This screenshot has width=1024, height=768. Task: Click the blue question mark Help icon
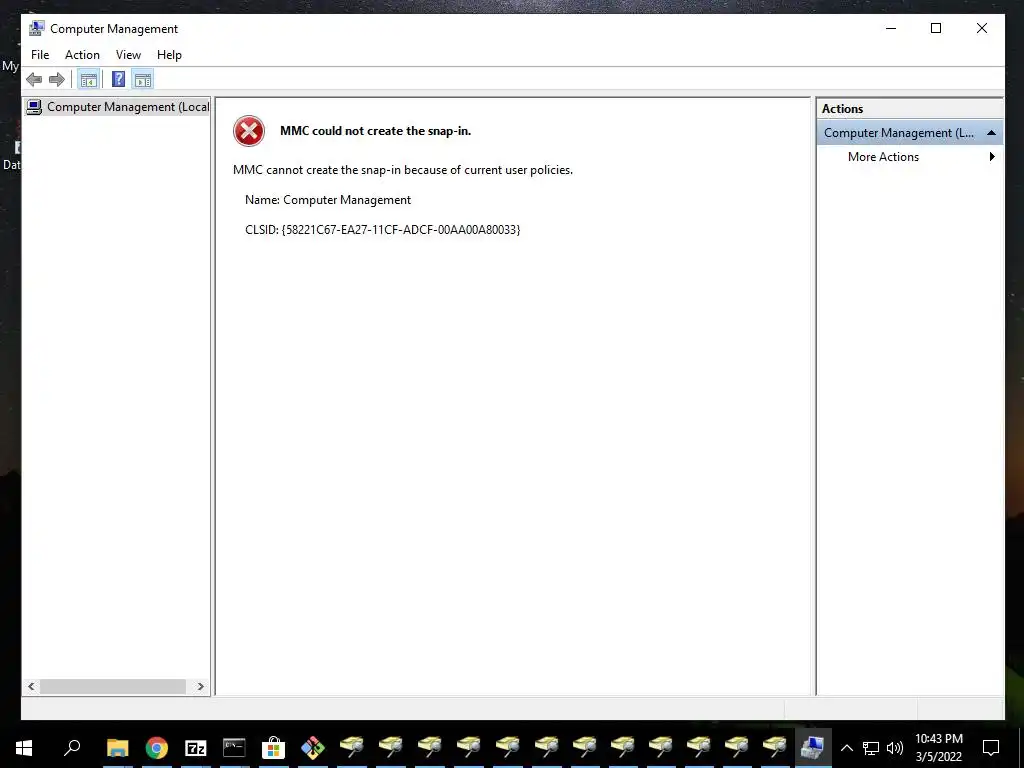pos(118,80)
